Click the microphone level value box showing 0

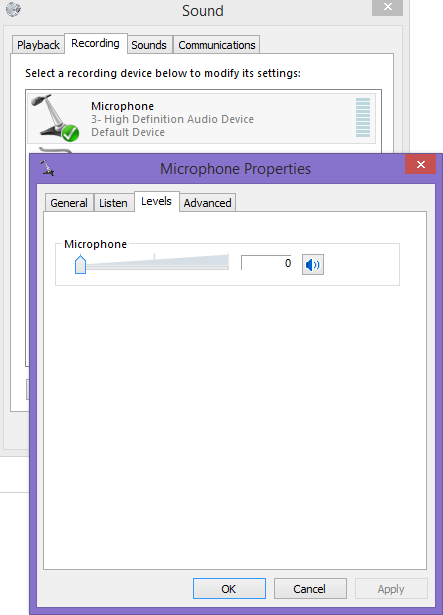point(266,263)
